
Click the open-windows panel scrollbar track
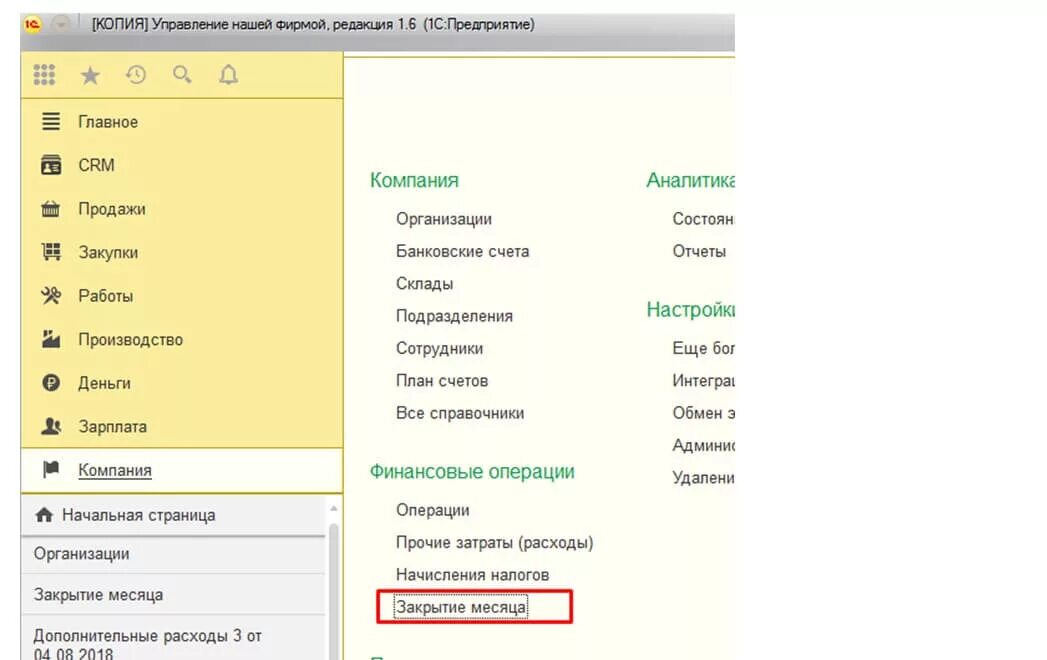[333, 591]
